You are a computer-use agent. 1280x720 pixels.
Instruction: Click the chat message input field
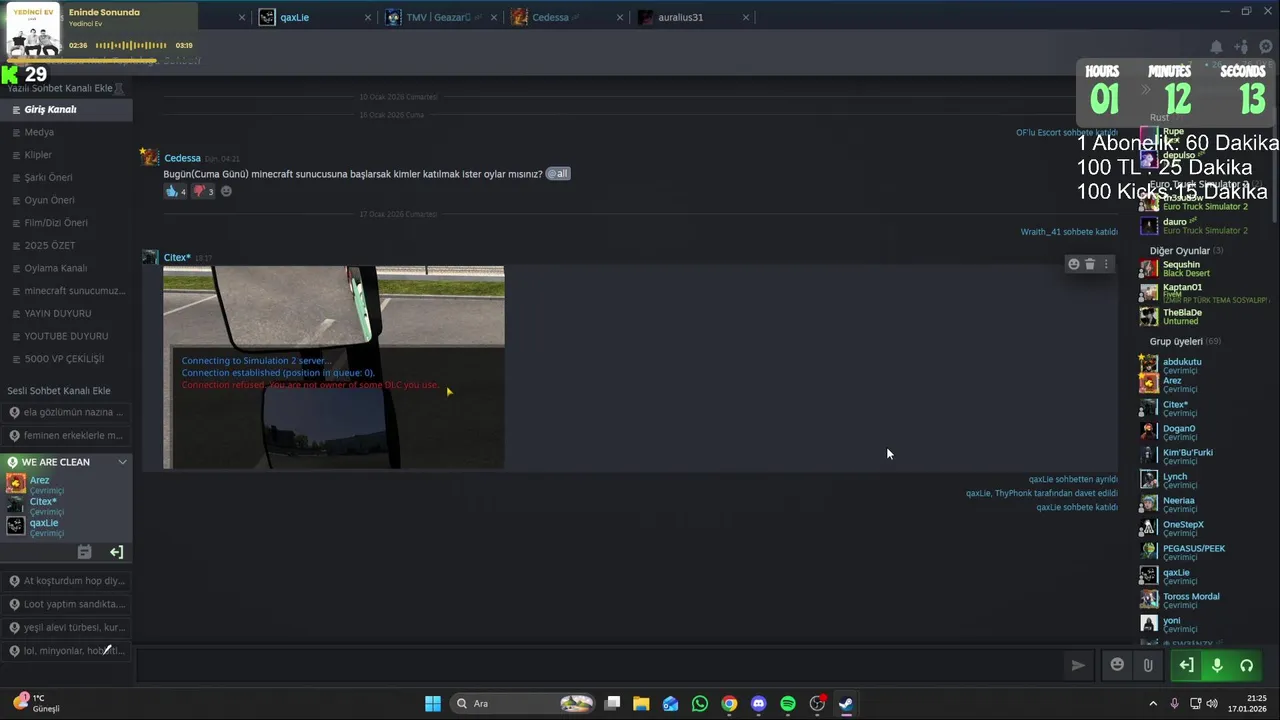600,665
